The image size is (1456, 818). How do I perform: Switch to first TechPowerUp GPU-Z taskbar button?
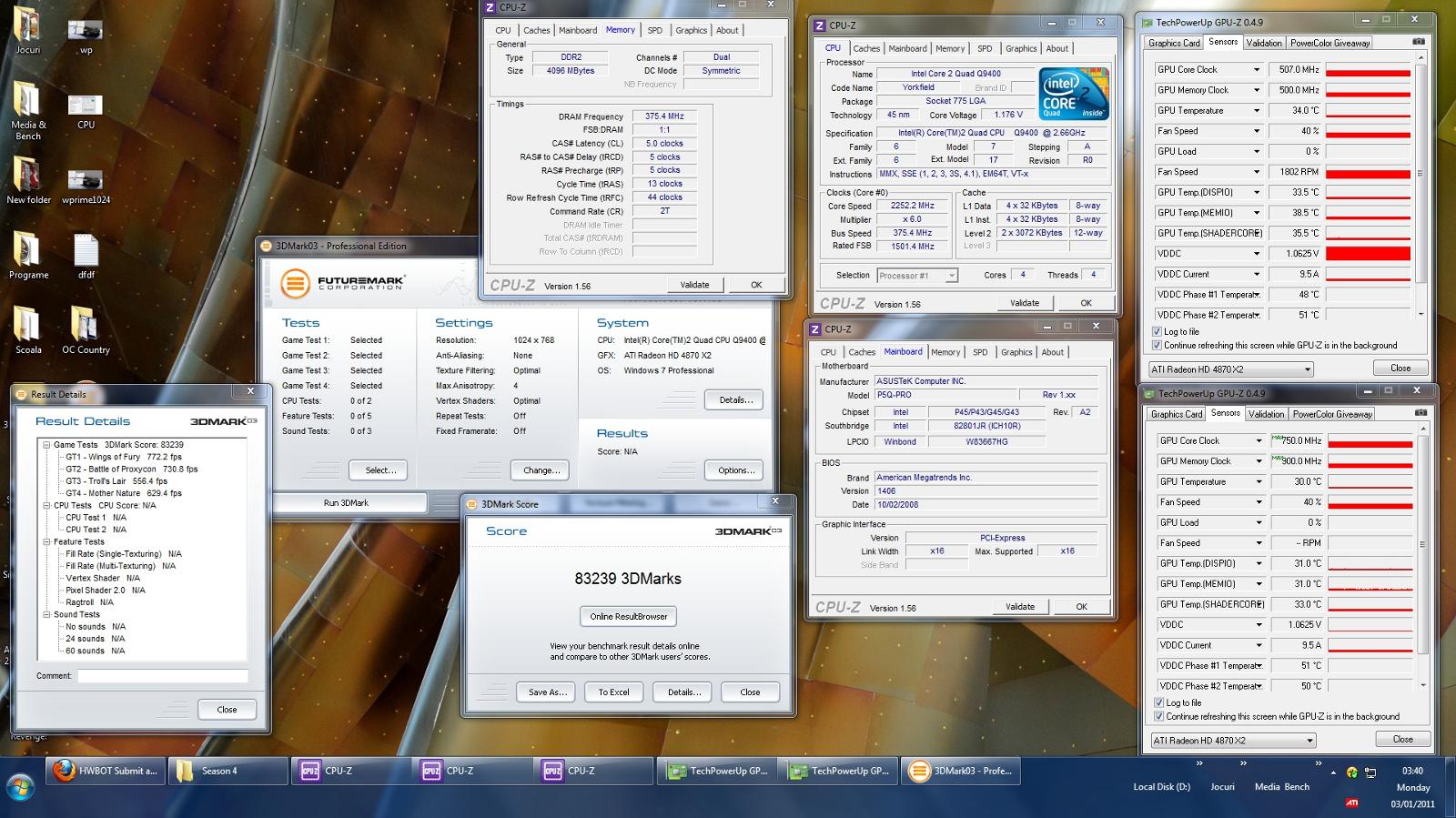[x=717, y=771]
